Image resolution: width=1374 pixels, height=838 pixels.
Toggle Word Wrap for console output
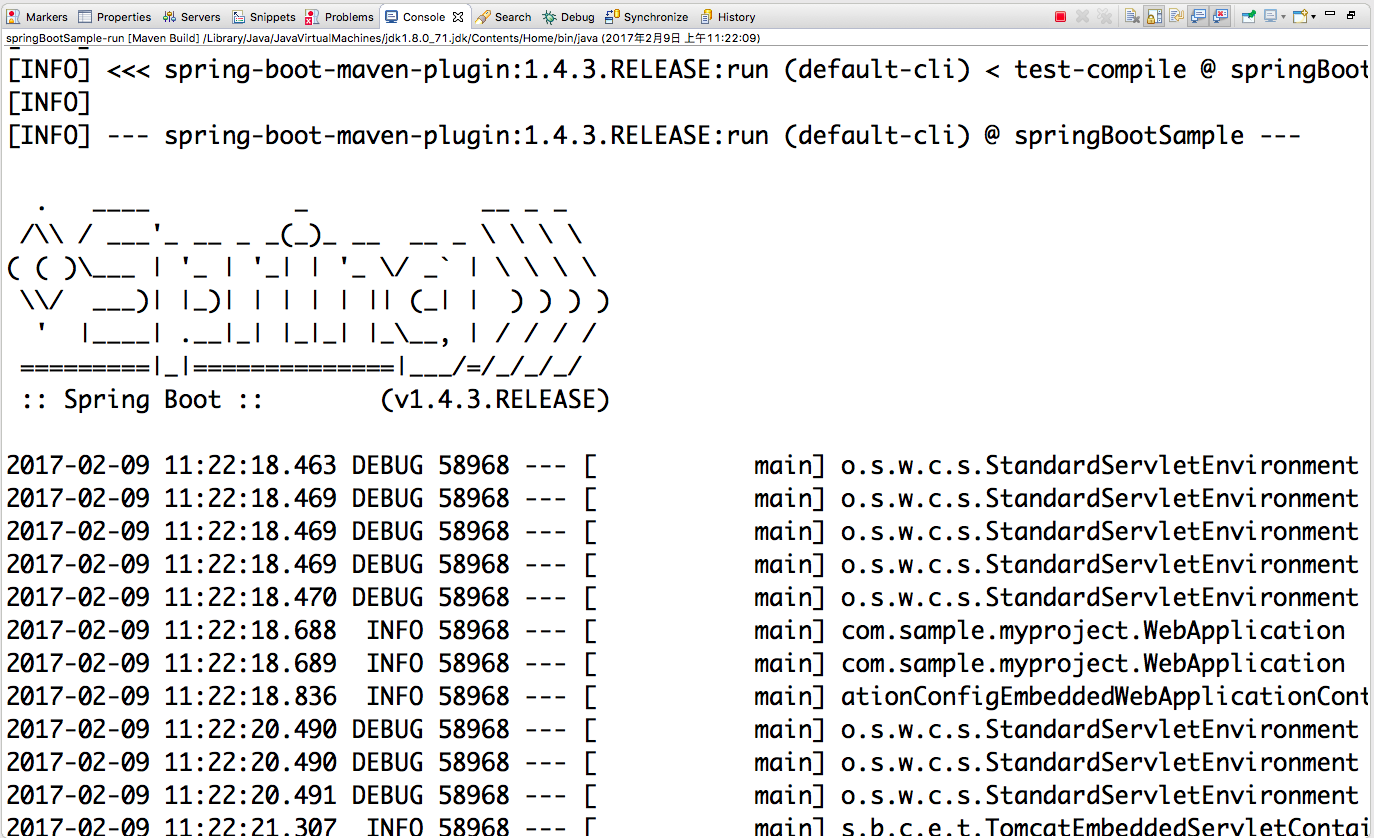pos(1176,16)
